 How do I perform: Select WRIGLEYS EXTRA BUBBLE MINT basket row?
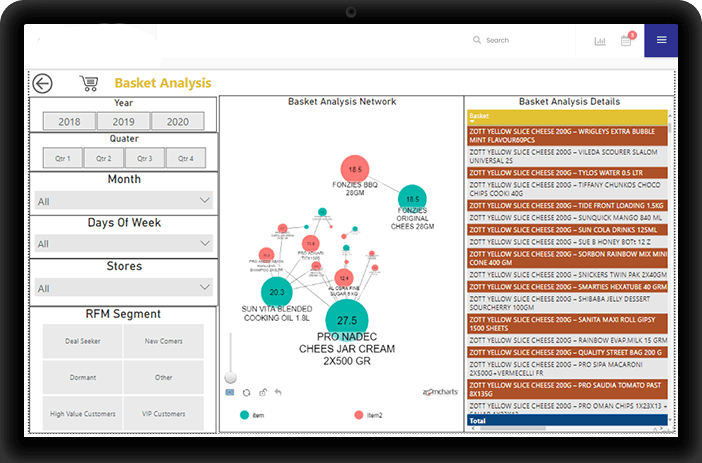point(567,136)
